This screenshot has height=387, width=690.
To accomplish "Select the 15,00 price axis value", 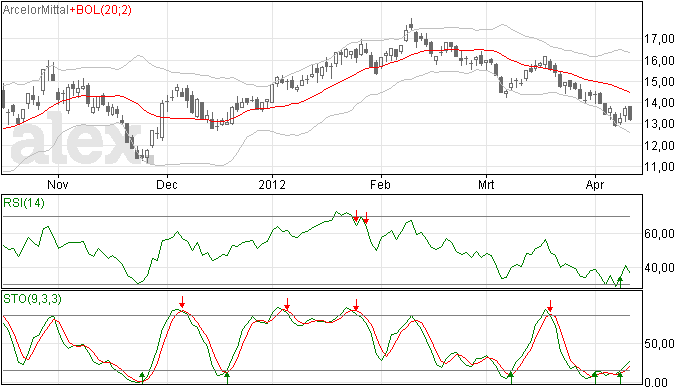I will pyautogui.click(x=659, y=82).
